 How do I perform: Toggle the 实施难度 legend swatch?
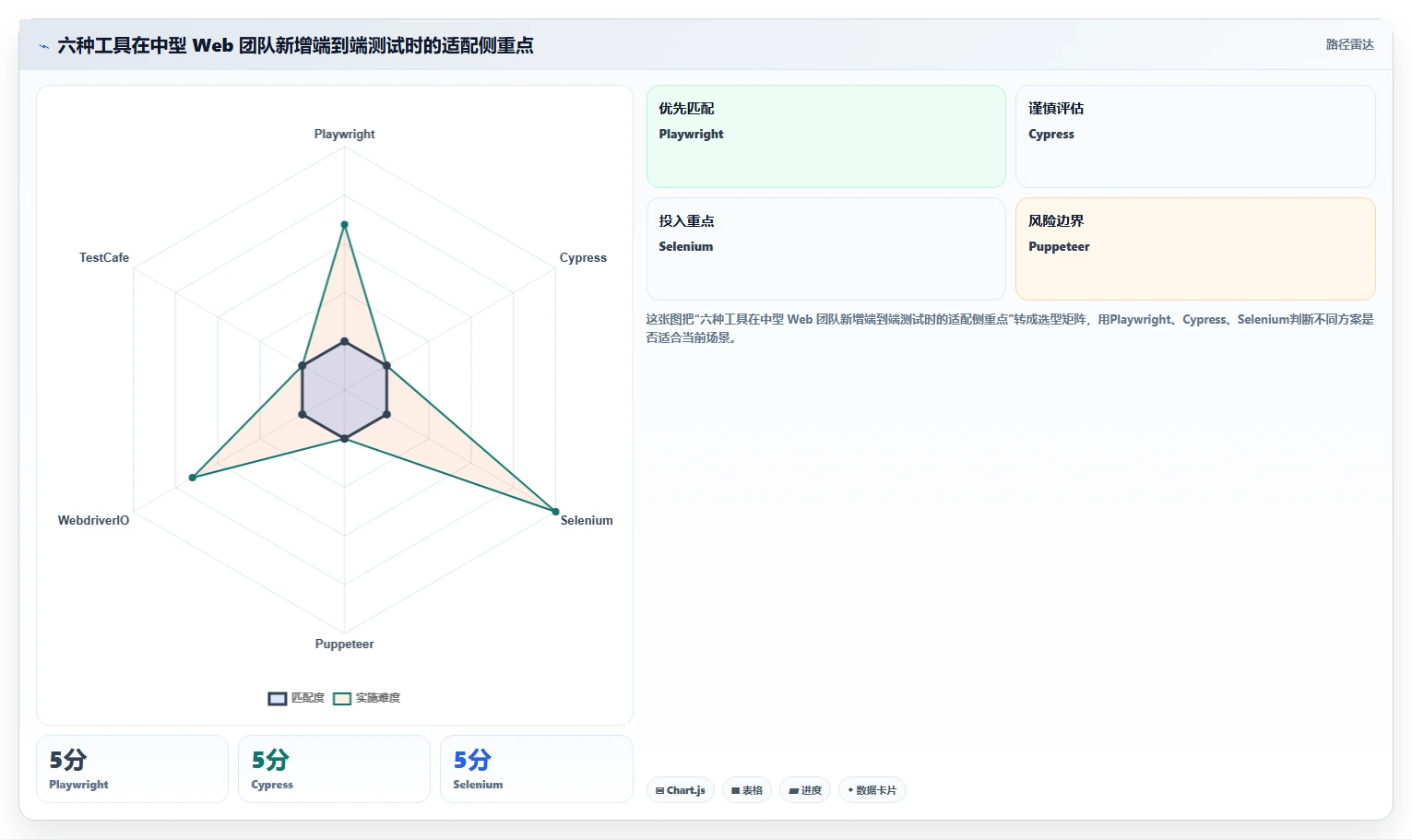342,699
